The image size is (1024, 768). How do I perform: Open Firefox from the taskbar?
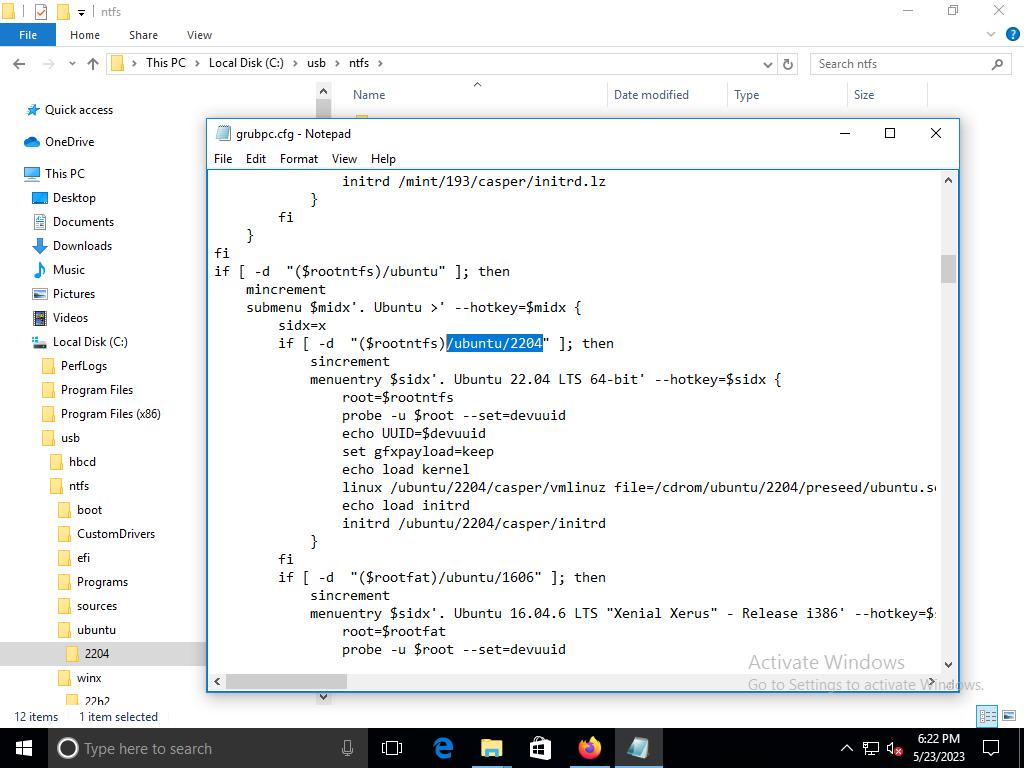[x=589, y=748]
